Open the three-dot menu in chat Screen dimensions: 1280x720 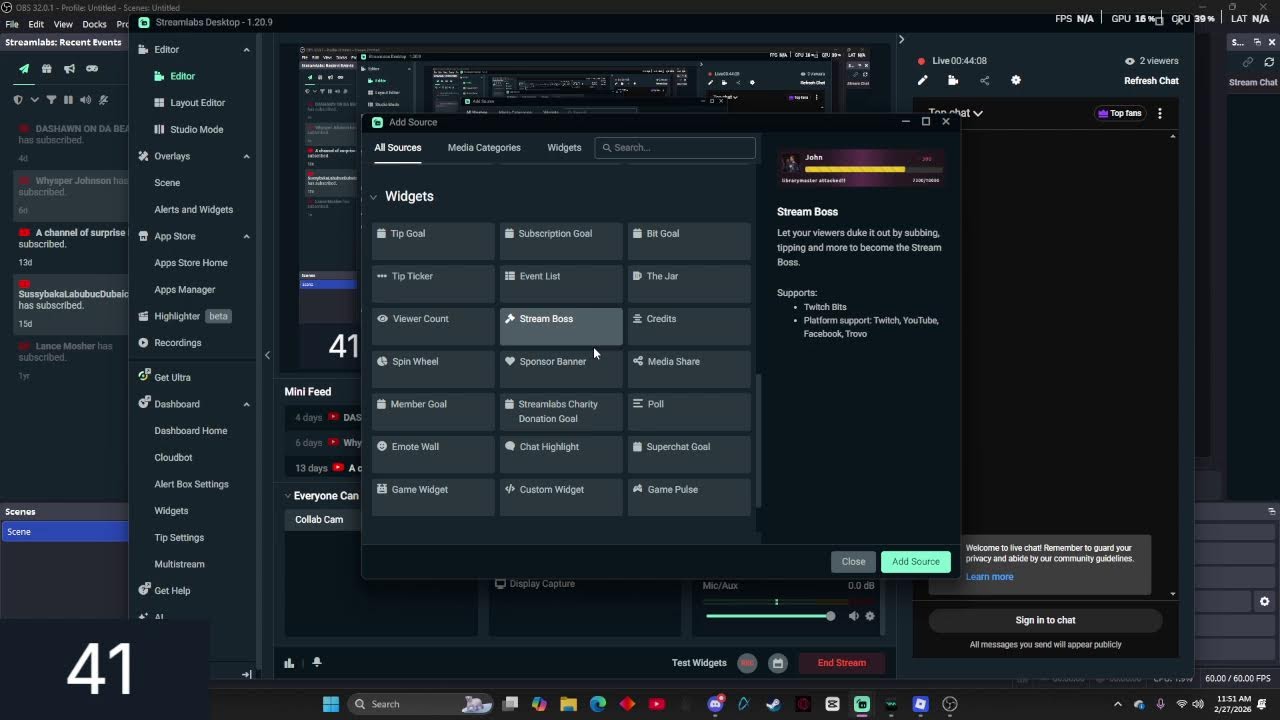(1160, 113)
